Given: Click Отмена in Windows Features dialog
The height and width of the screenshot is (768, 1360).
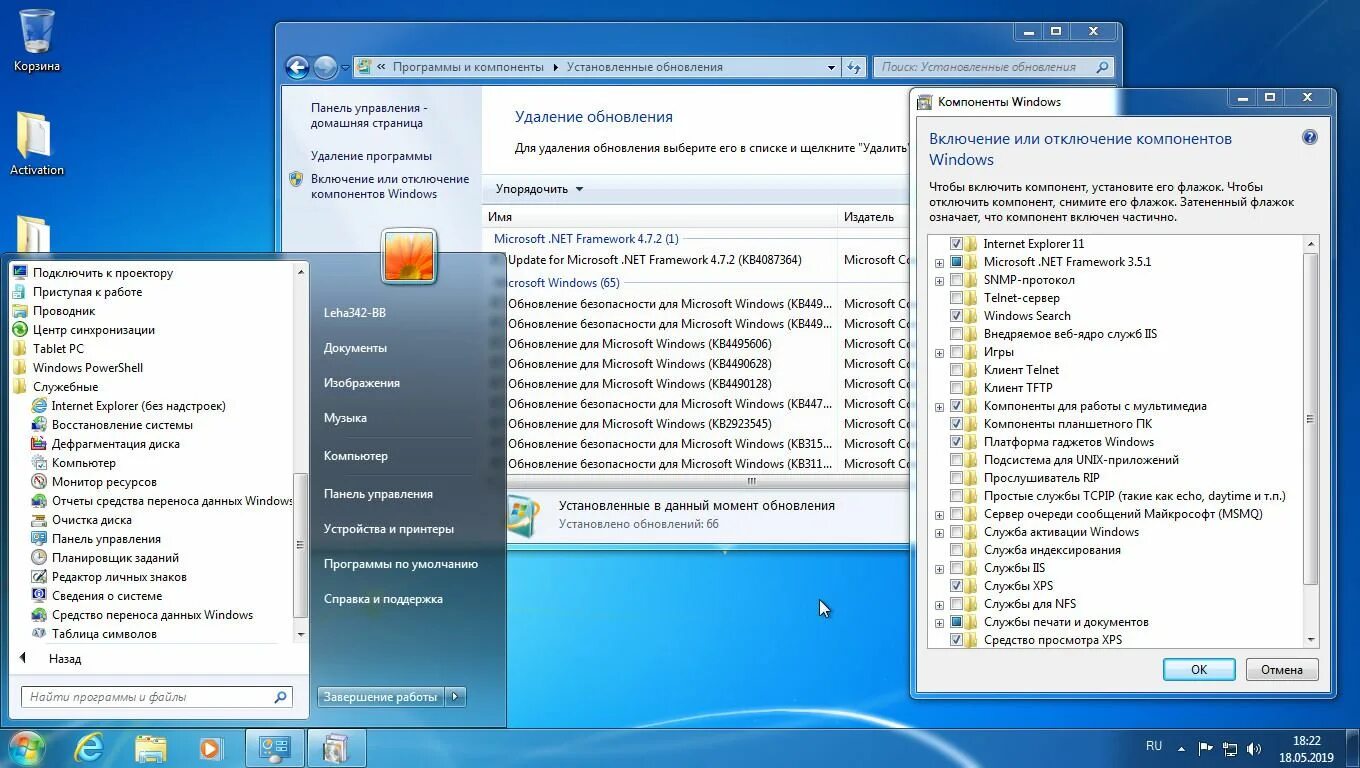Looking at the screenshot, I should tap(1281, 670).
